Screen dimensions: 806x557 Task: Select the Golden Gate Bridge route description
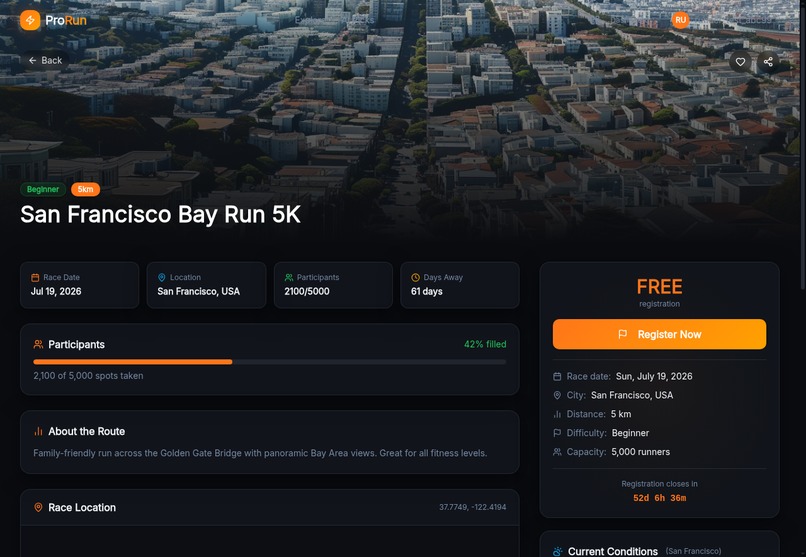(x=260, y=453)
